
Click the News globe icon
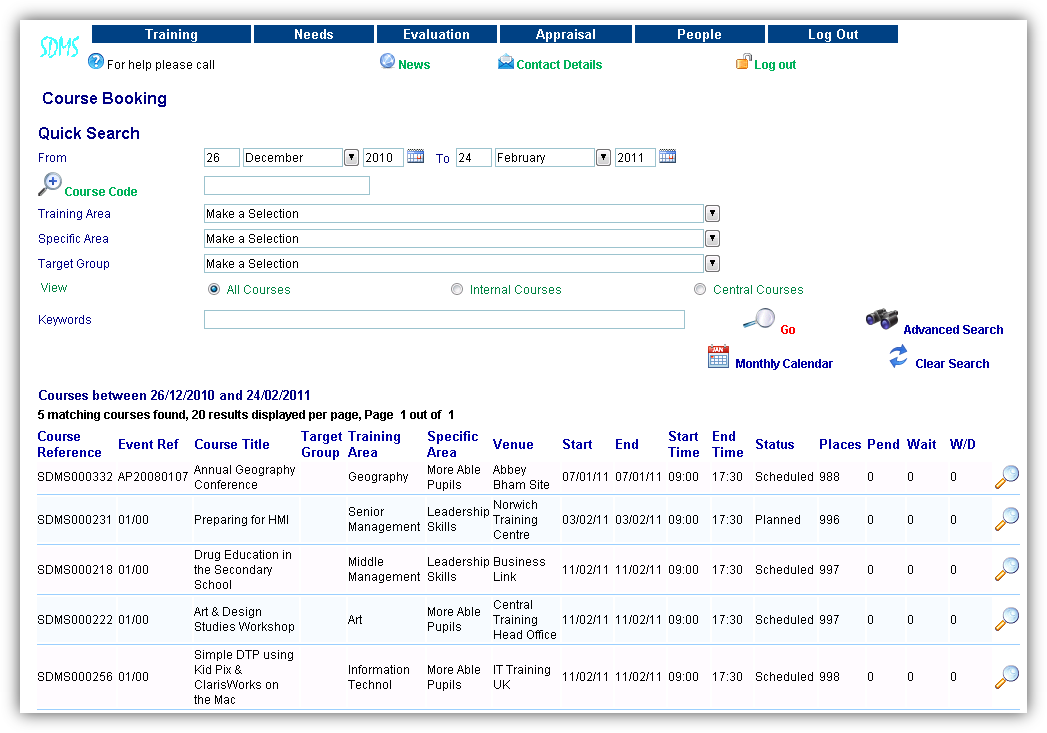point(387,61)
